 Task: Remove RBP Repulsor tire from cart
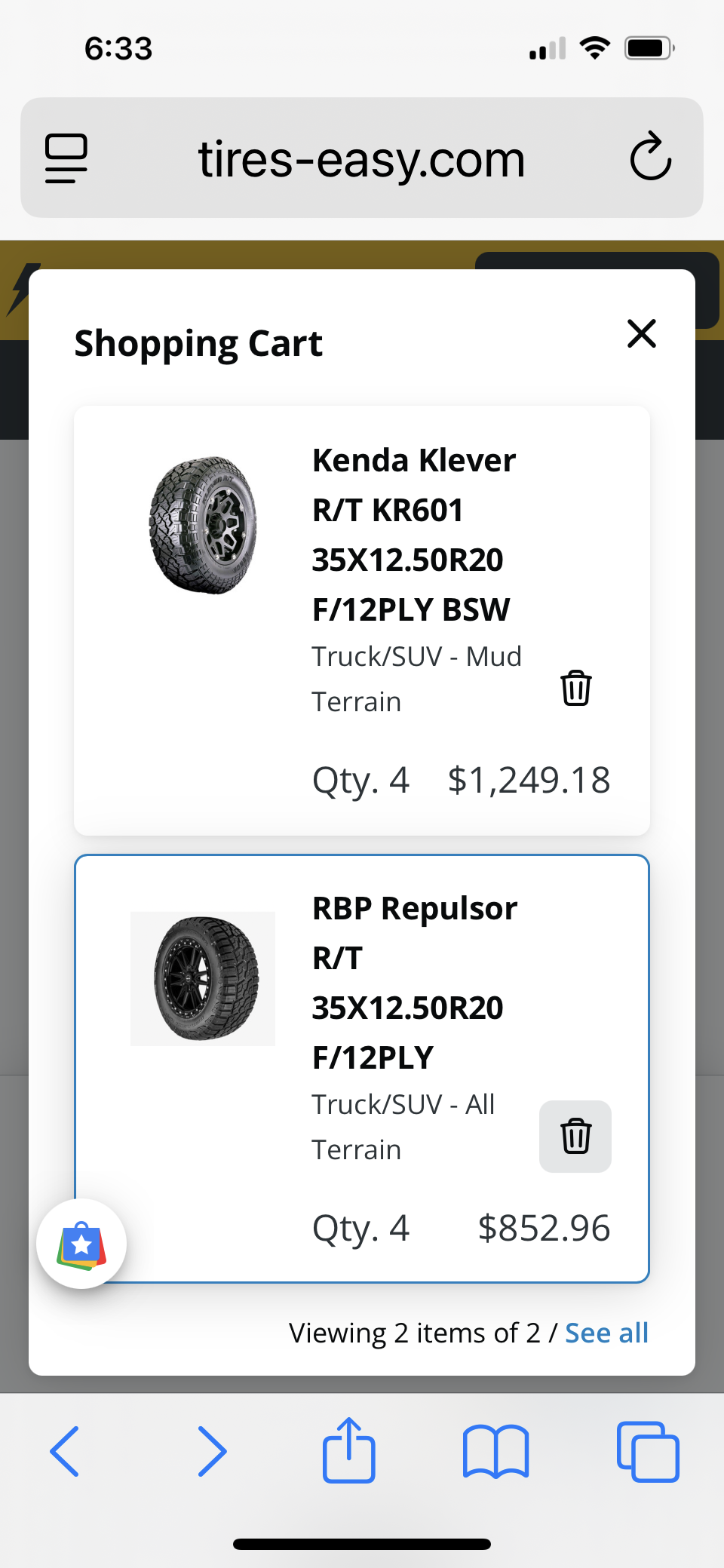click(575, 1136)
